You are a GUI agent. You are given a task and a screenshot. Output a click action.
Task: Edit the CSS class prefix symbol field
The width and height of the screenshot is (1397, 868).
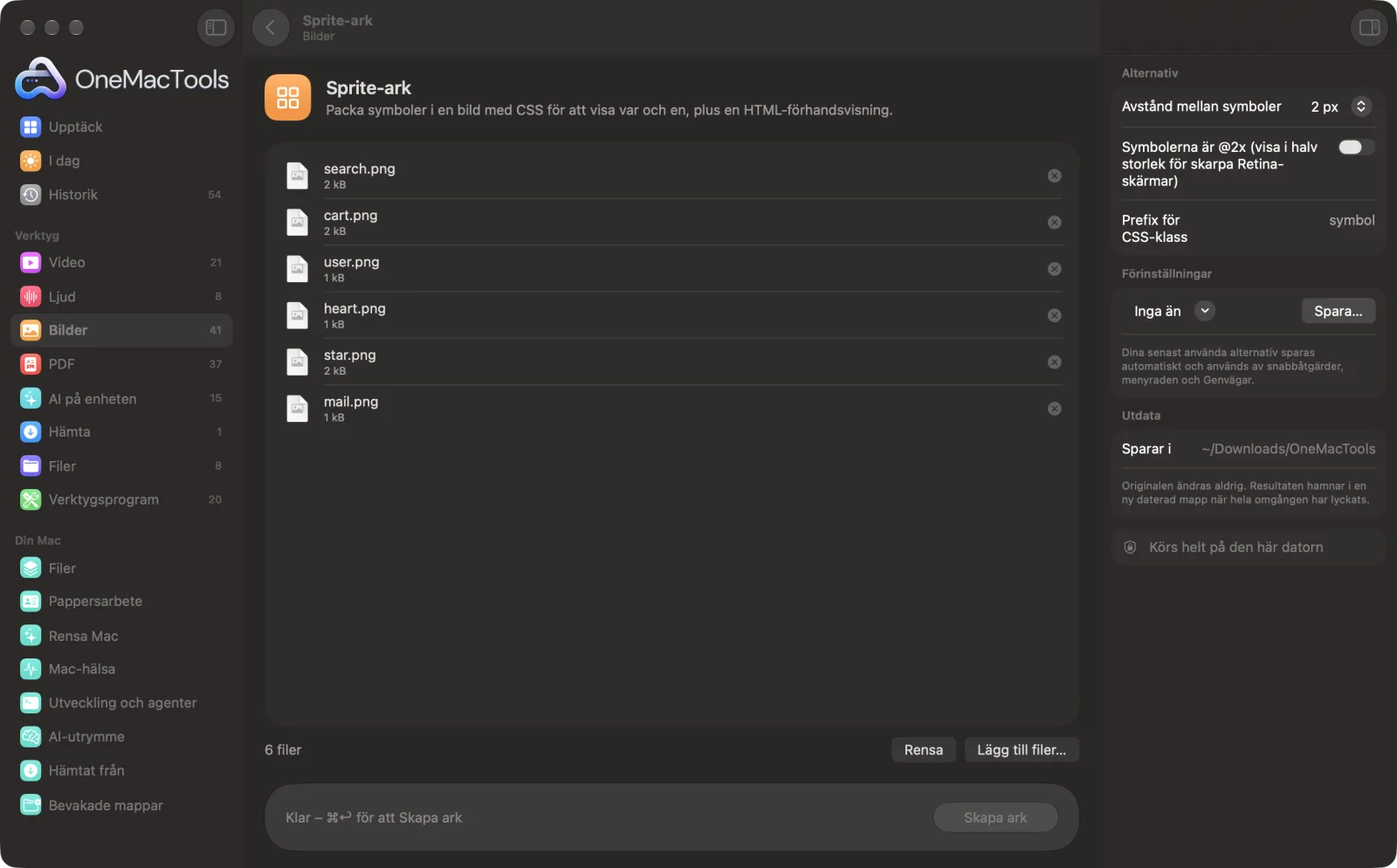point(1352,220)
